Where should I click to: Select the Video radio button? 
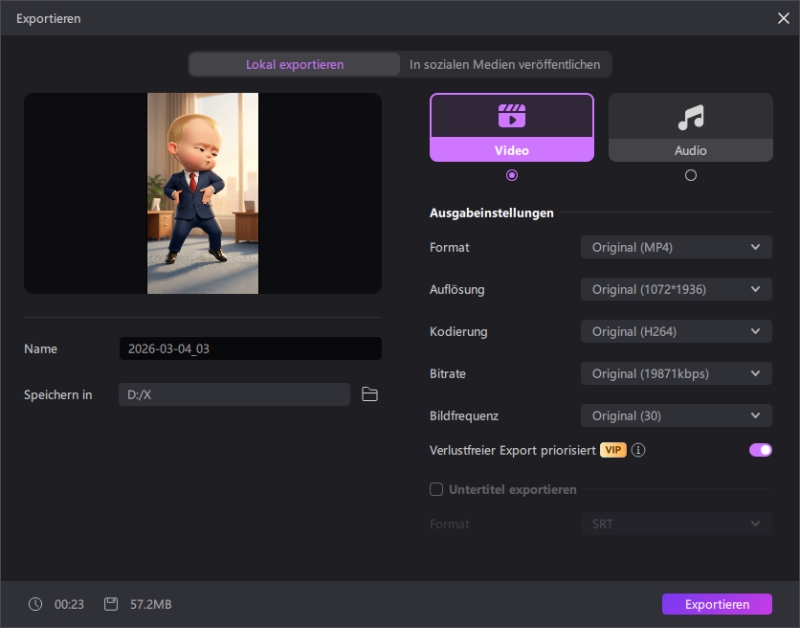pyautogui.click(x=512, y=175)
